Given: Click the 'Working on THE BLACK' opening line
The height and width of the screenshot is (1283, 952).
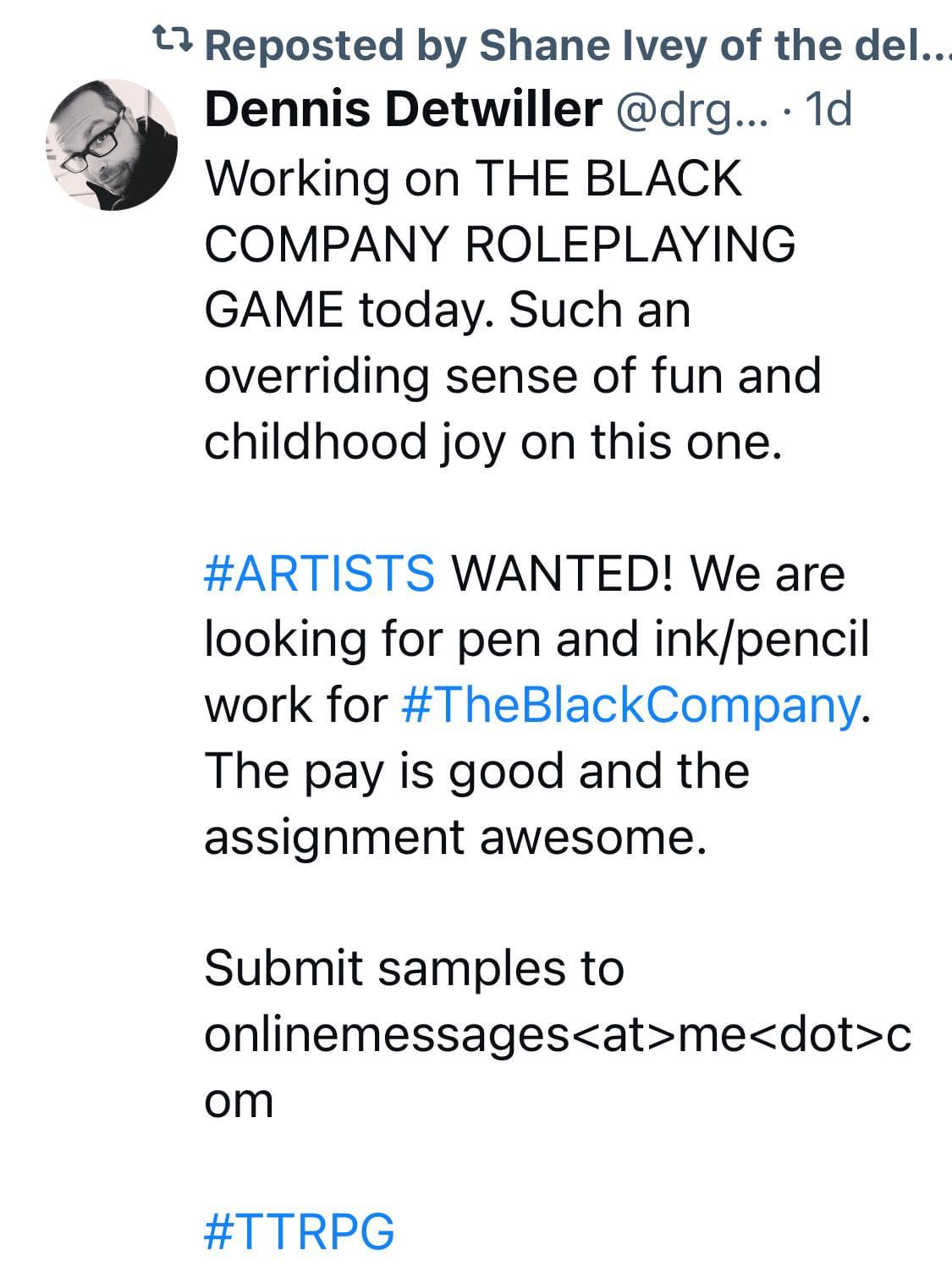Looking at the screenshot, I should [473, 178].
